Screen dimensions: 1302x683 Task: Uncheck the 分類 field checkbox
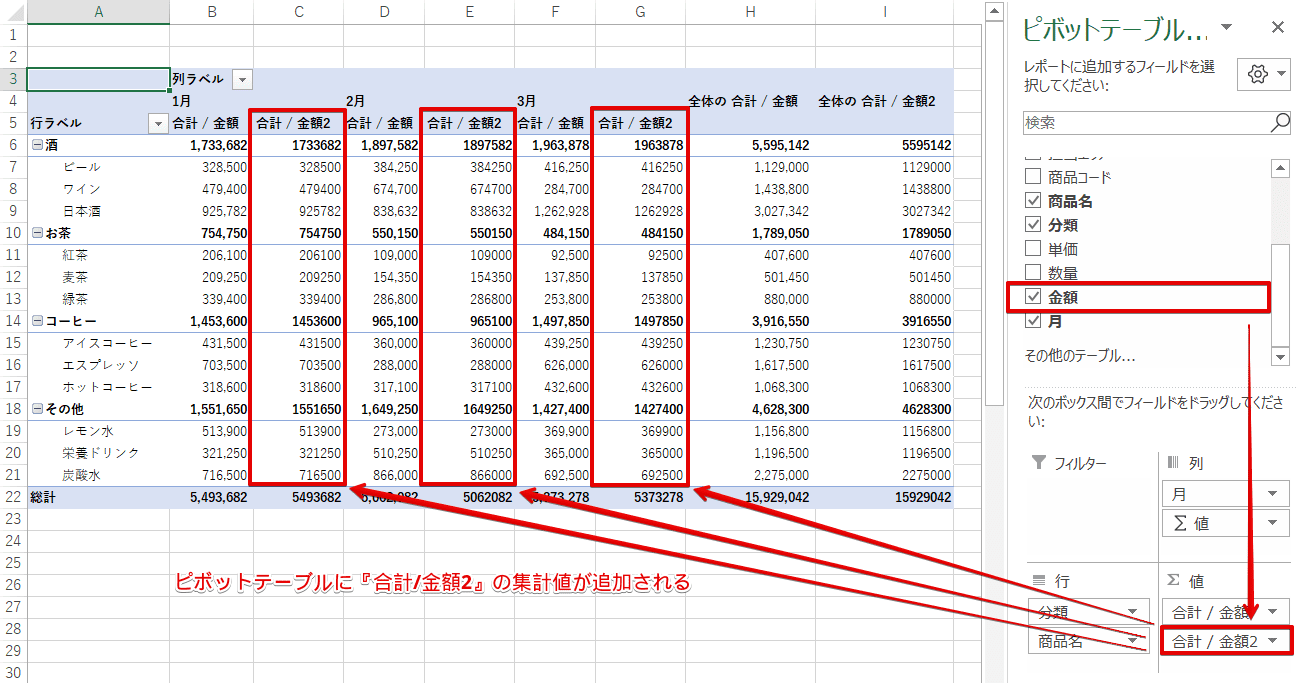tap(1033, 225)
